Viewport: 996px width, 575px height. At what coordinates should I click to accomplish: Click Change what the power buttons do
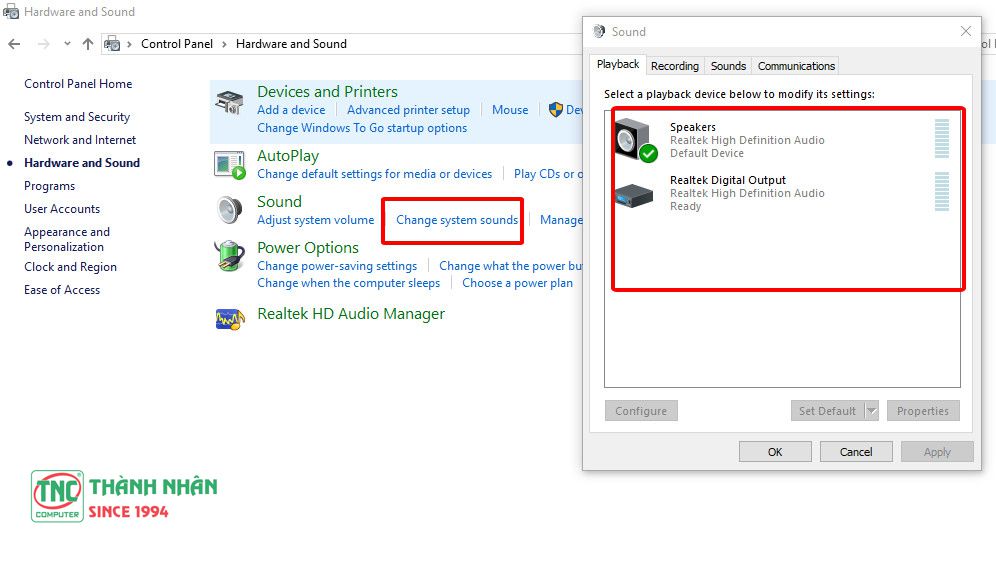coord(511,266)
